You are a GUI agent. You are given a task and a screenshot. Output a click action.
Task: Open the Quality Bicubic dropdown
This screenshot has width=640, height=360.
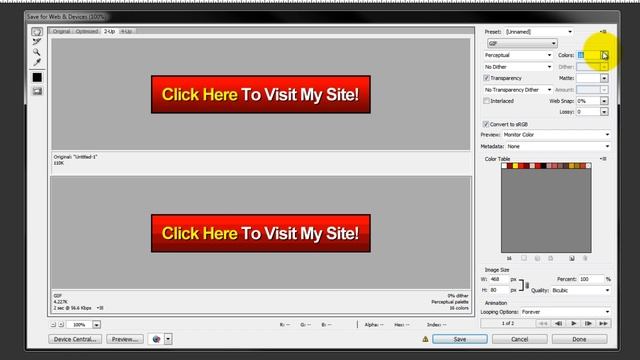coord(580,291)
